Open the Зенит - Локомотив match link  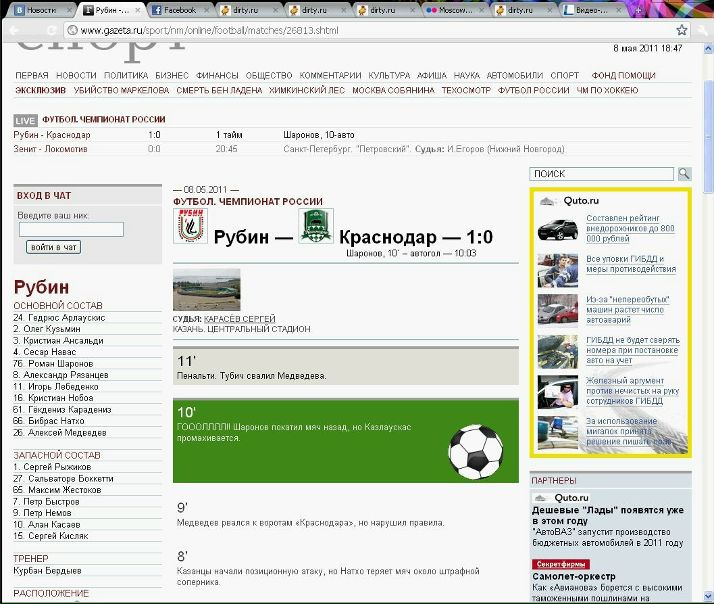coord(51,149)
